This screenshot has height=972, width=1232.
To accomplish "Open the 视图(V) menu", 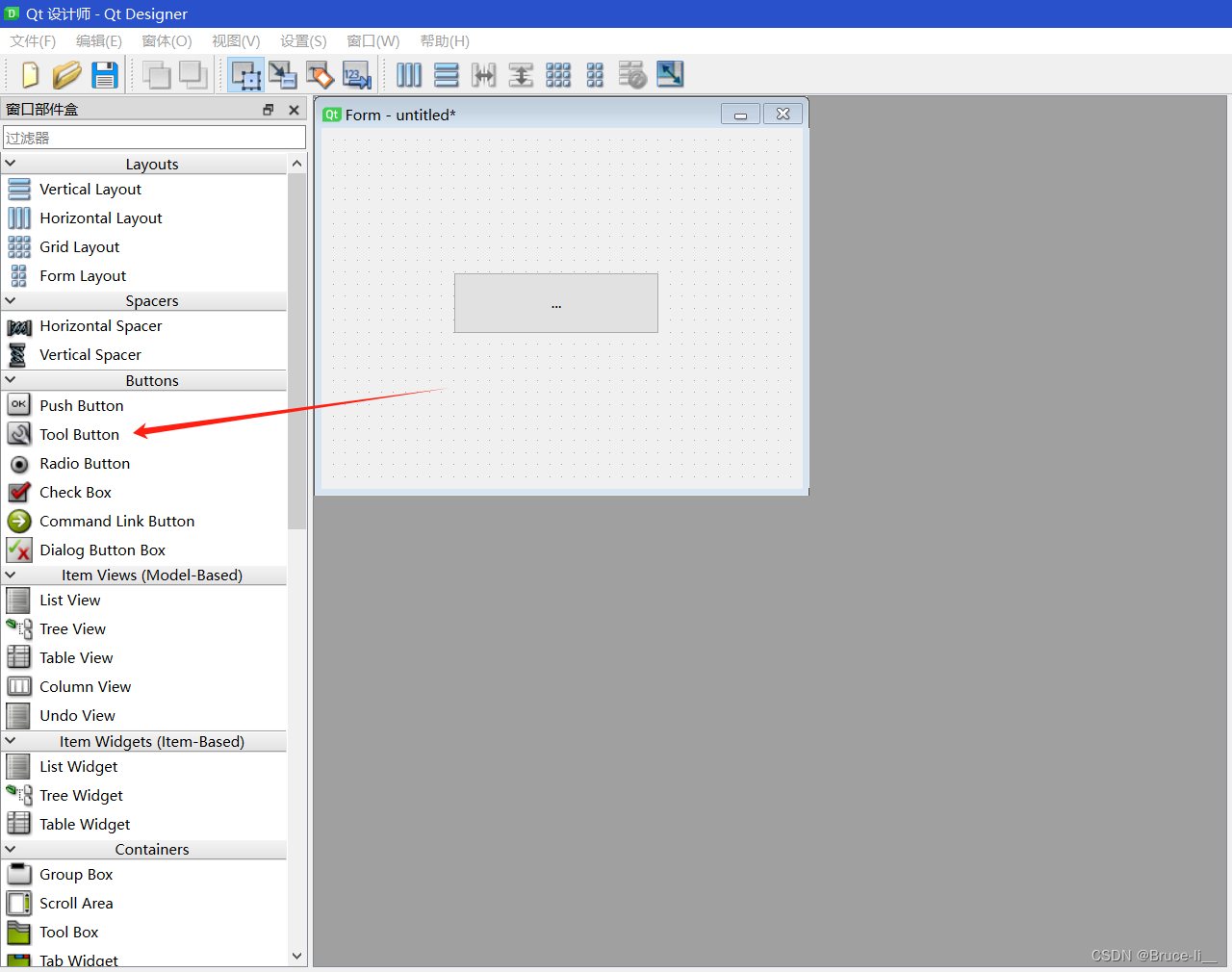I will coord(236,41).
